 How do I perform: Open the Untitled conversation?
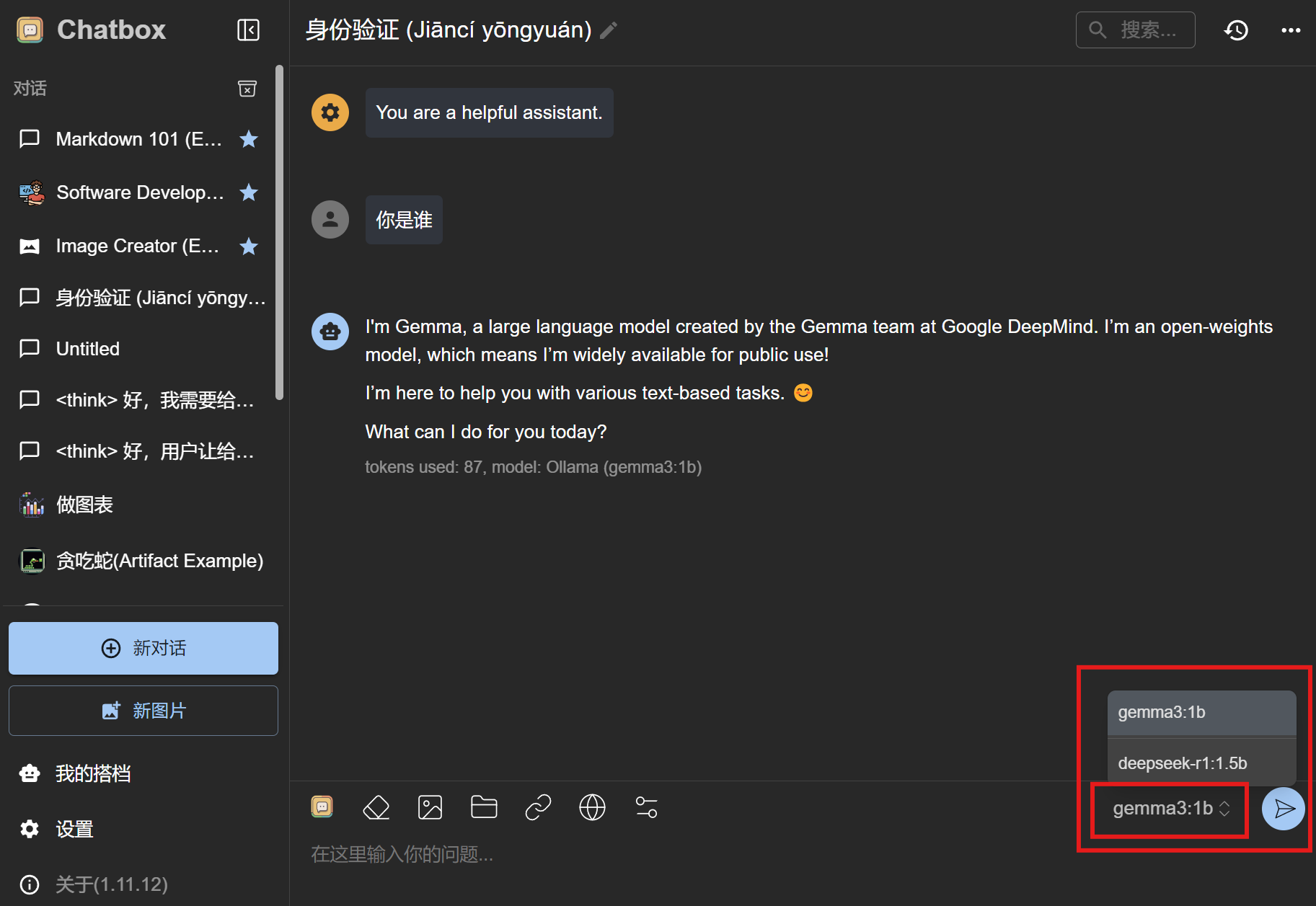point(138,349)
